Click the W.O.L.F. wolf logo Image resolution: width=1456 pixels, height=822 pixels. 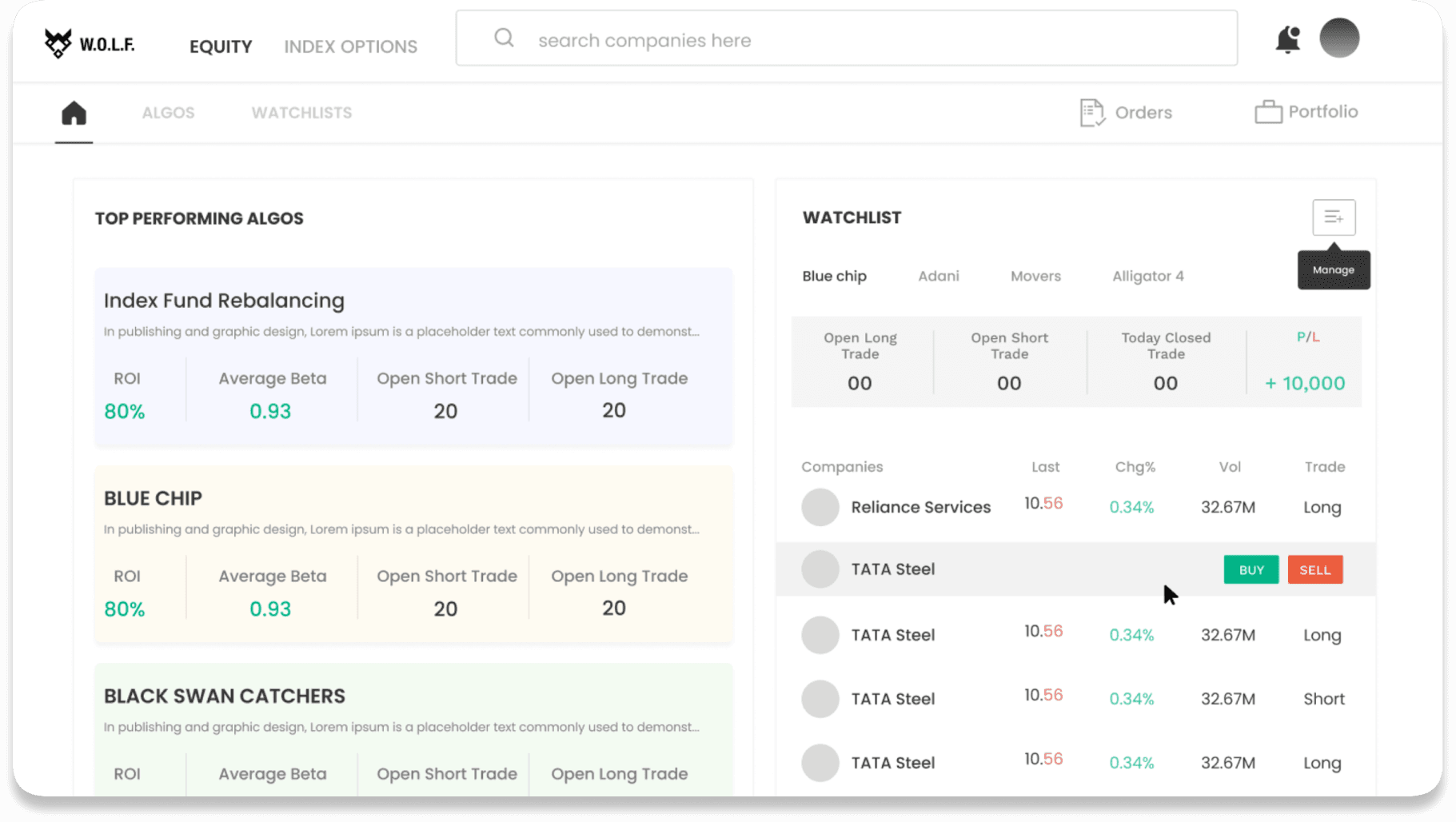(x=90, y=43)
